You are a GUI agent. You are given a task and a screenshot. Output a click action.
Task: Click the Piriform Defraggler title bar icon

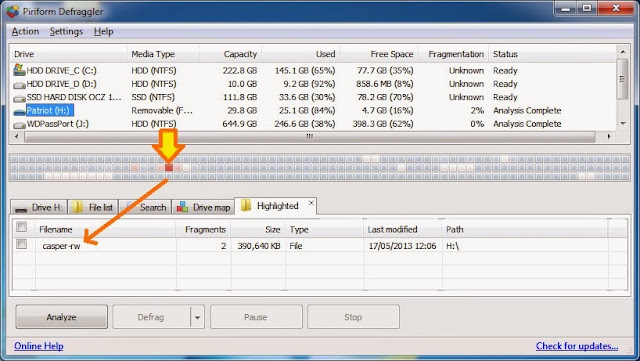pyautogui.click(x=12, y=11)
